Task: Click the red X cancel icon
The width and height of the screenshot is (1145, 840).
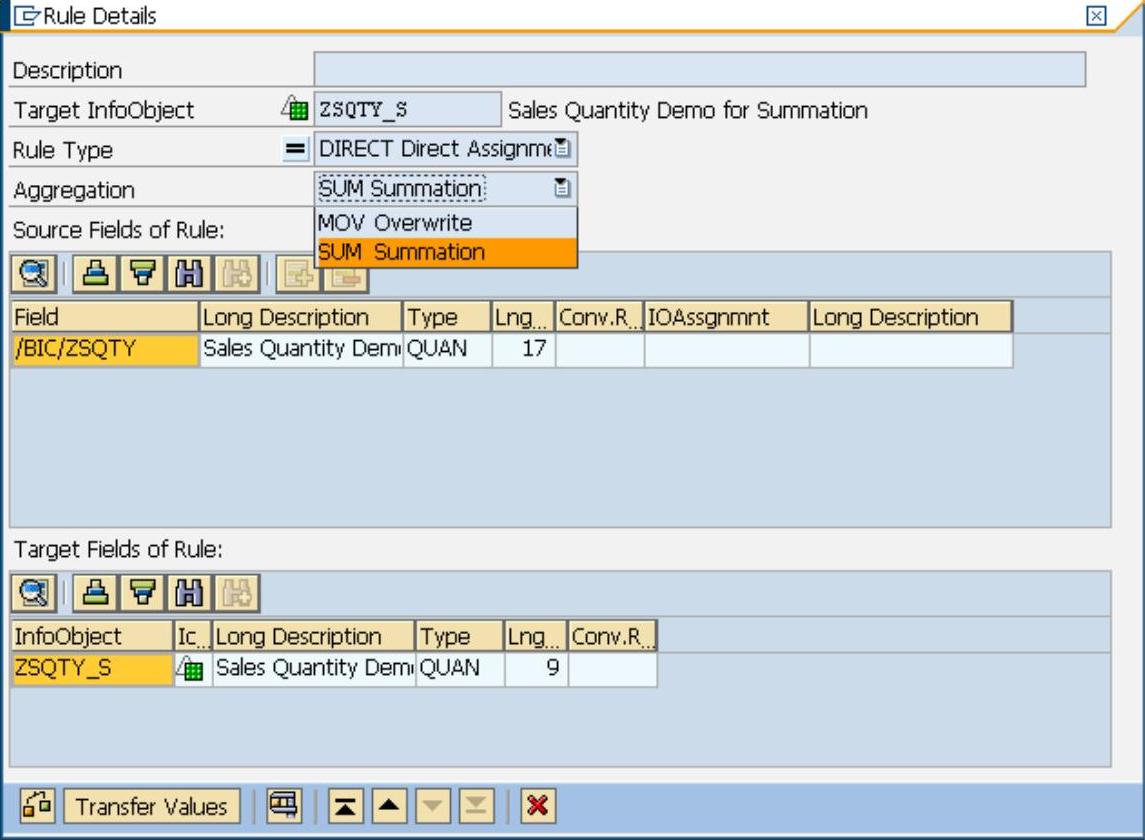Action: [x=537, y=806]
